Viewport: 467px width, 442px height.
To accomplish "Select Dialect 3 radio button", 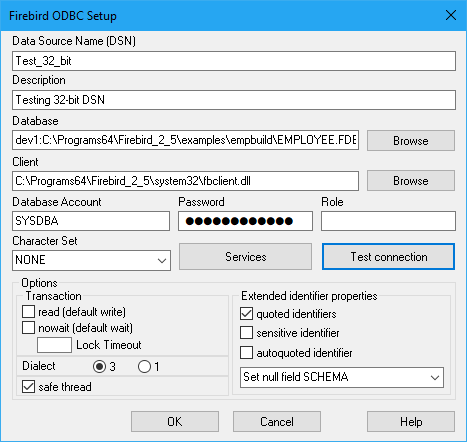I will (x=99, y=367).
